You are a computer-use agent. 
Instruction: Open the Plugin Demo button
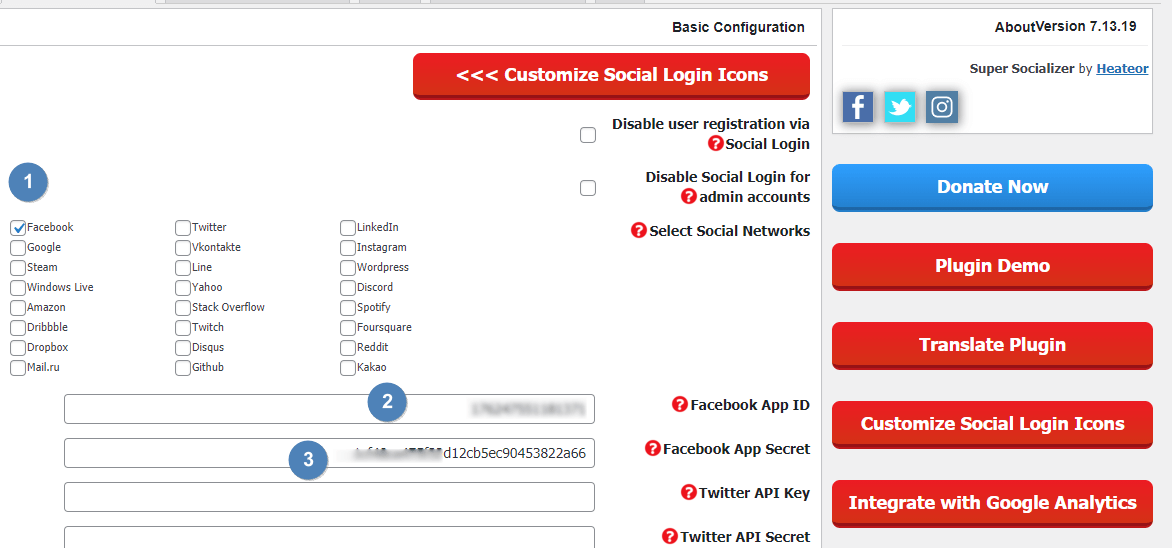[x=993, y=266]
